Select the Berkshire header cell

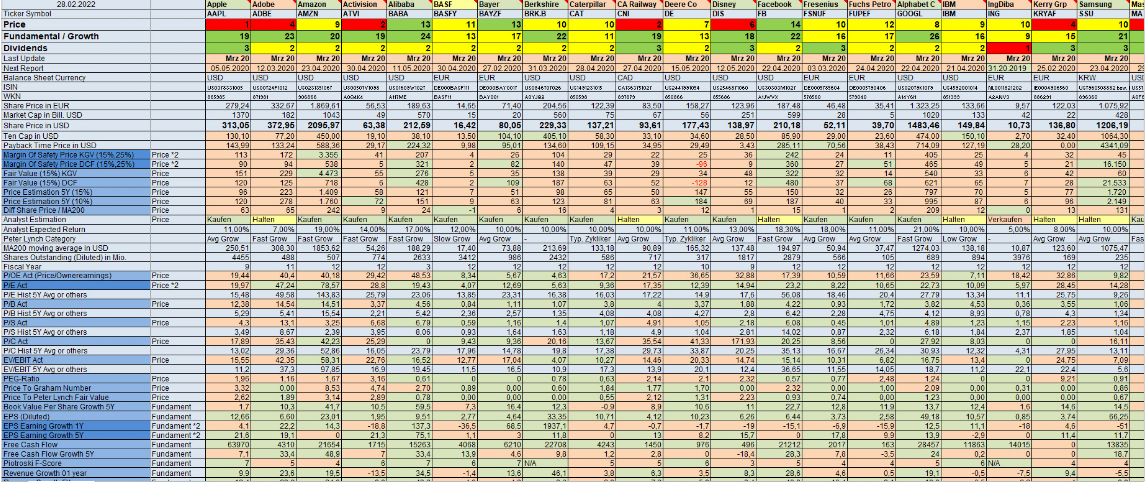pyautogui.click(x=545, y=4)
